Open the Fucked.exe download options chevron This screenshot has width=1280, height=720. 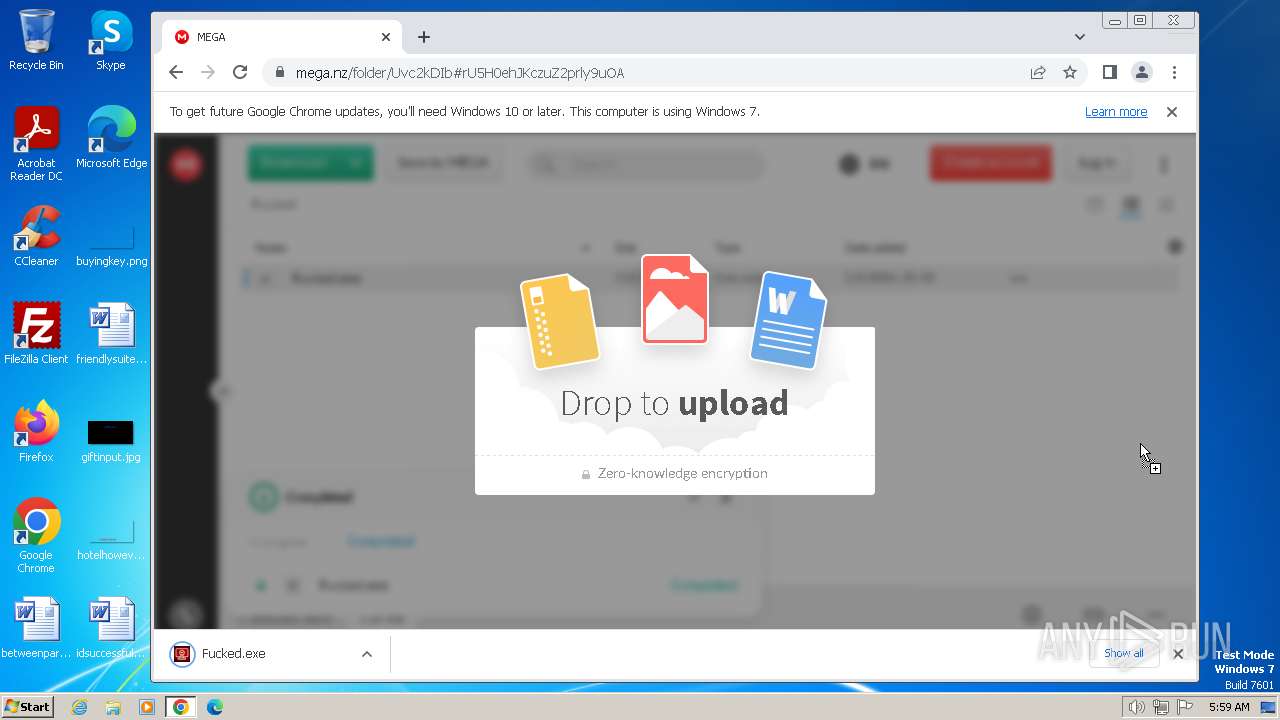click(367, 654)
